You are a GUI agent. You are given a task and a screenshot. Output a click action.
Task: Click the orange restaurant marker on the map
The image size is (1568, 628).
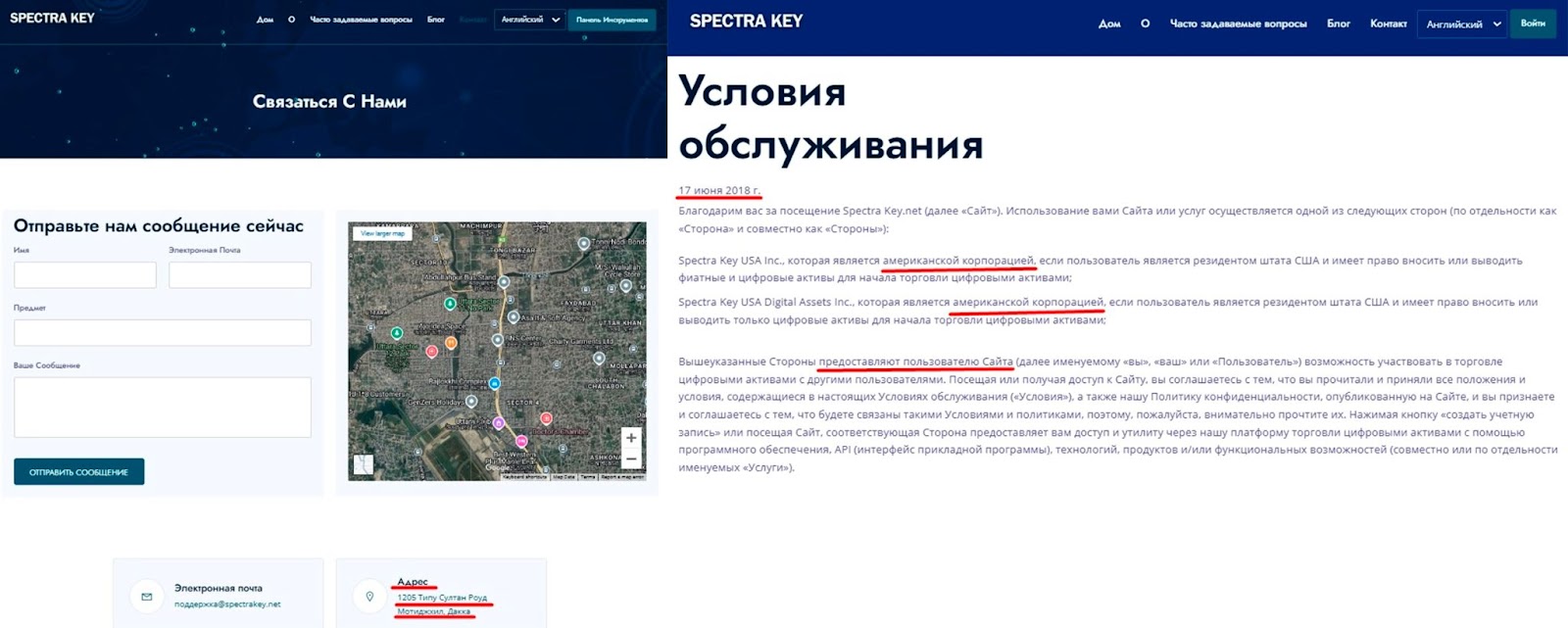point(451,343)
